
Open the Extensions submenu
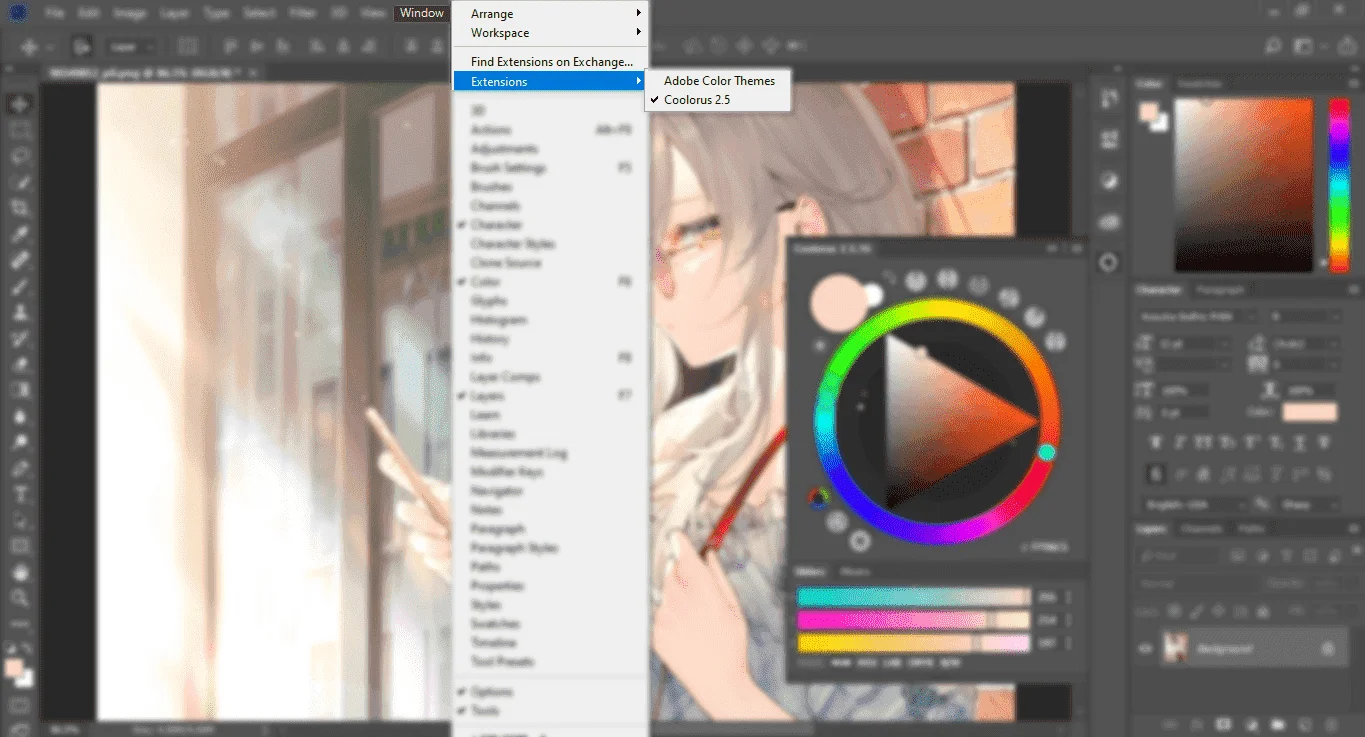[x=550, y=81]
